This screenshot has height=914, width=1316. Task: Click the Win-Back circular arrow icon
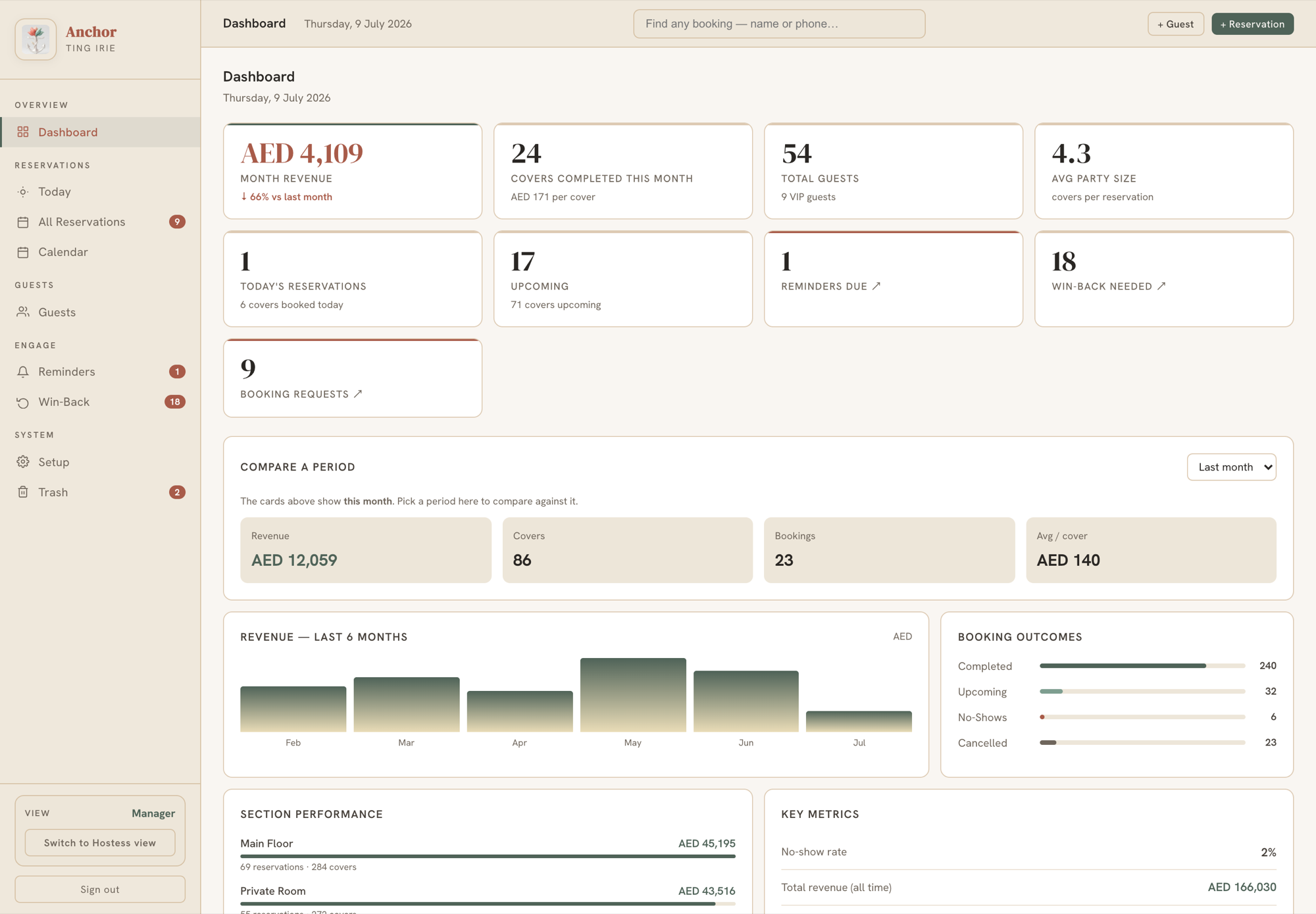tap(23, 402)
